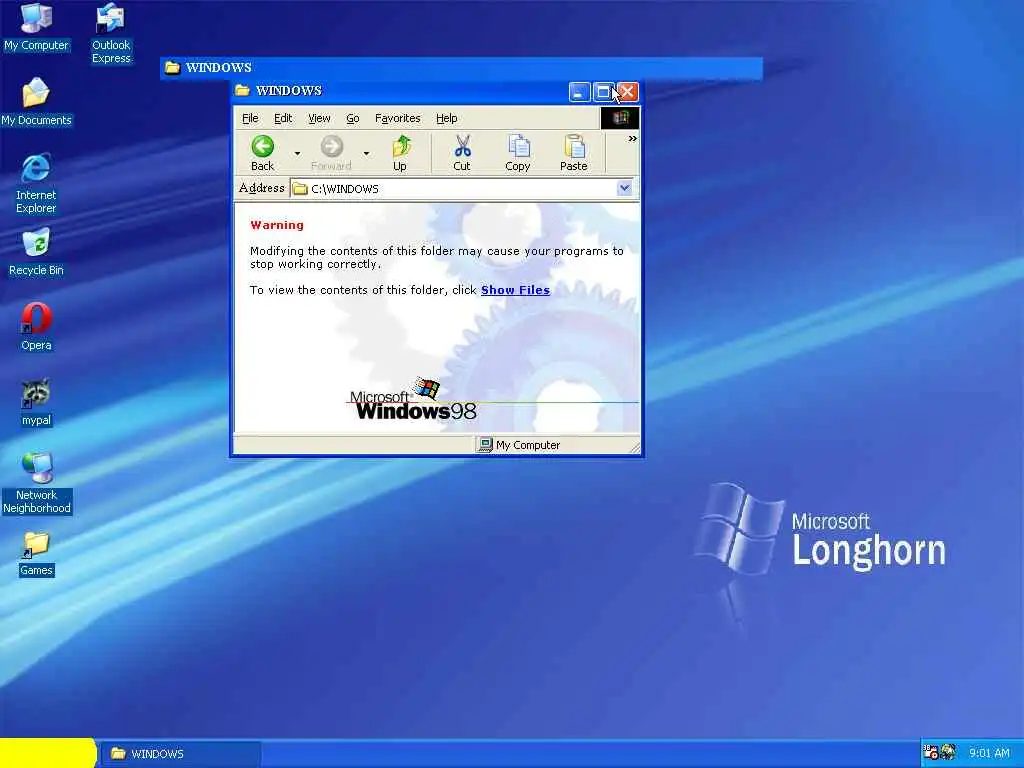
Task: Open the Help menu
Action: (447, 118)
